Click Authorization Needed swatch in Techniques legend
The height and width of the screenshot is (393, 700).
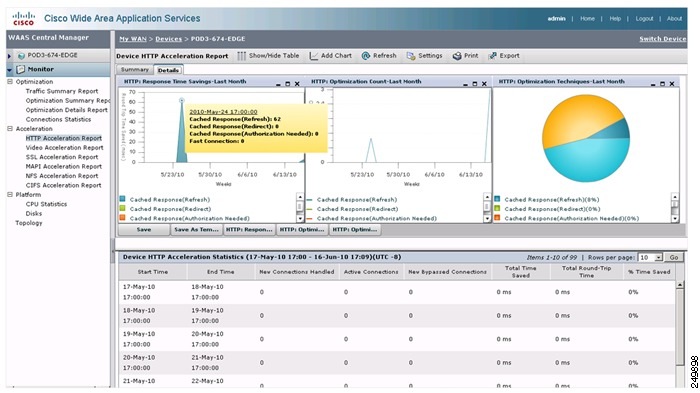point(497,218)
